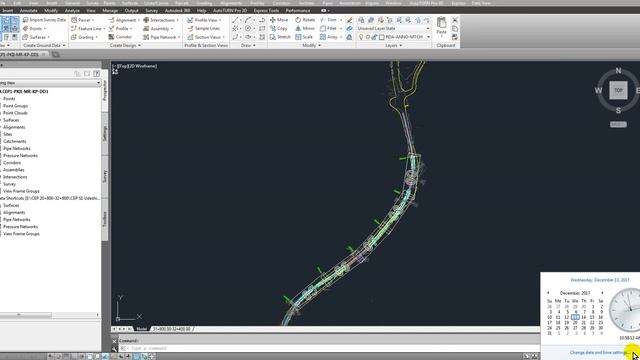Select the Scale tool
The height and width of the screenshot is (360, 640).
[x=304, y=37]
